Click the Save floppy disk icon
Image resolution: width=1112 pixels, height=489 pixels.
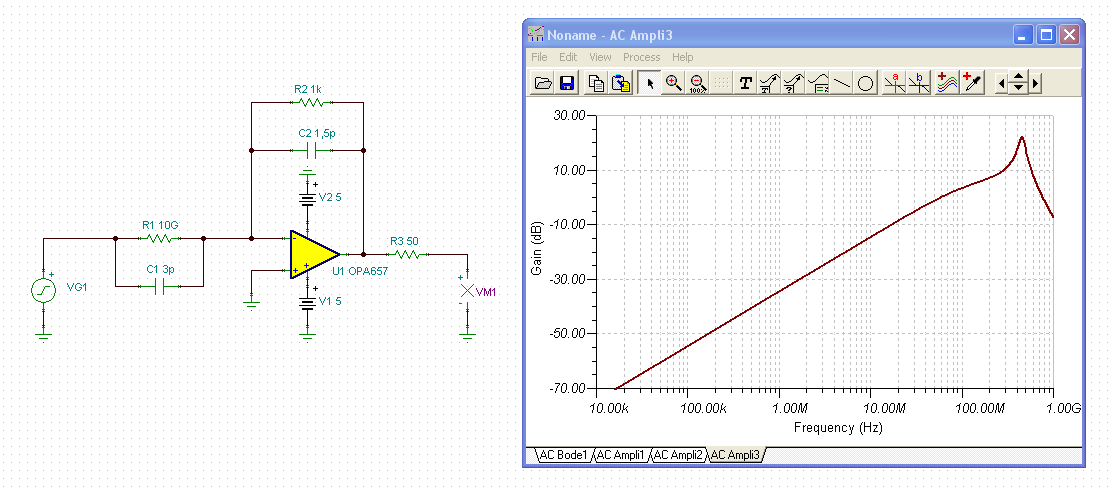coord(567,83)
